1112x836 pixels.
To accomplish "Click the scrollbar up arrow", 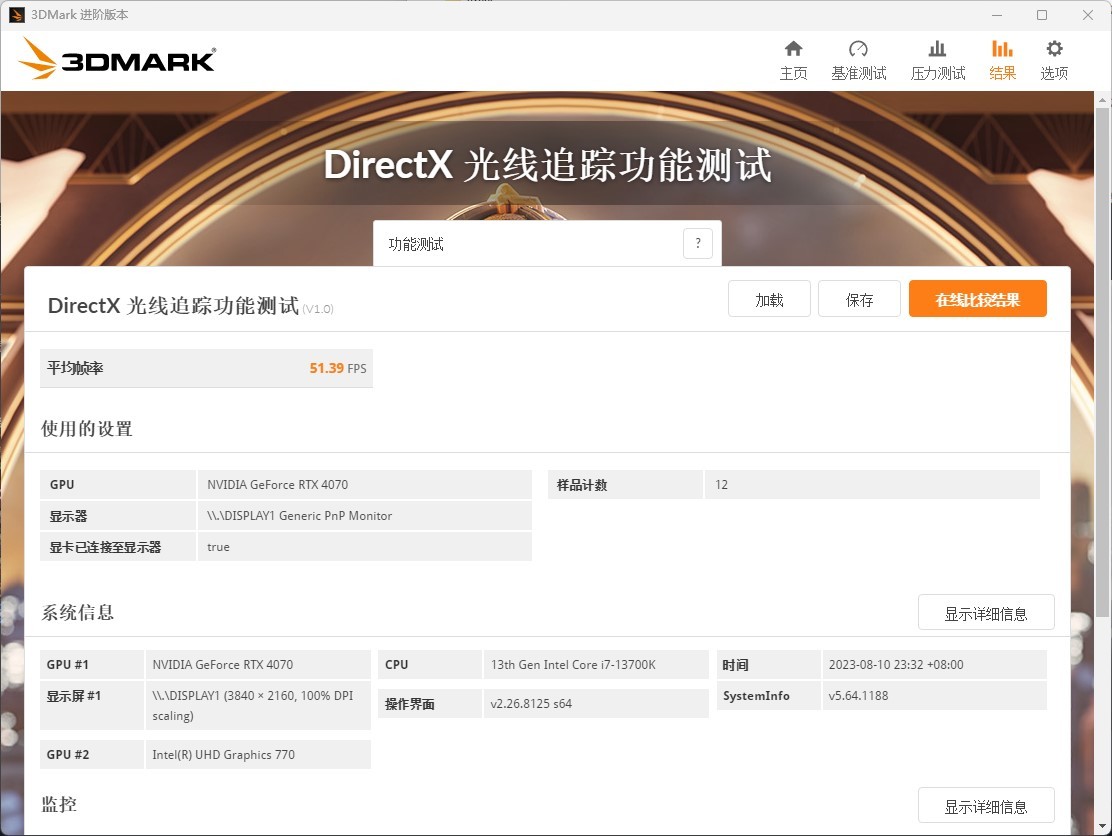I will tap(1103, 100).
